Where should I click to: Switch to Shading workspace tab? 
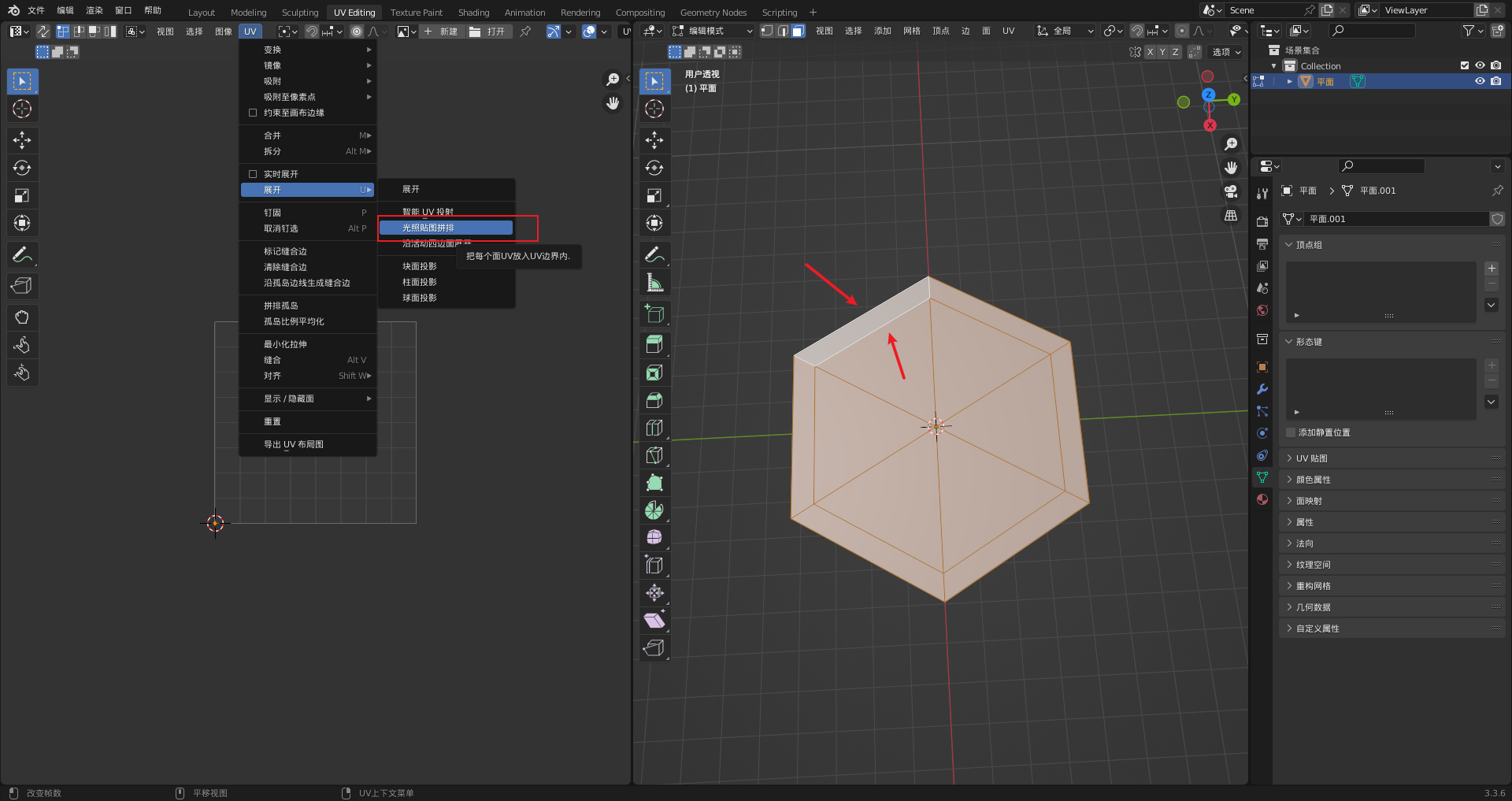(473, 13)
